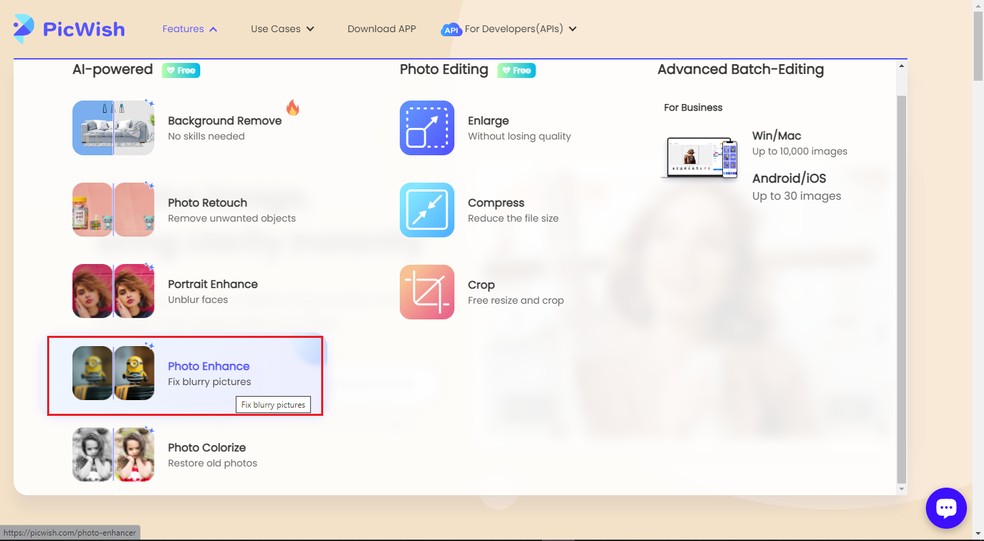
Task: Open the Portrait Enhance thumbnail
Action: point(113,291)
